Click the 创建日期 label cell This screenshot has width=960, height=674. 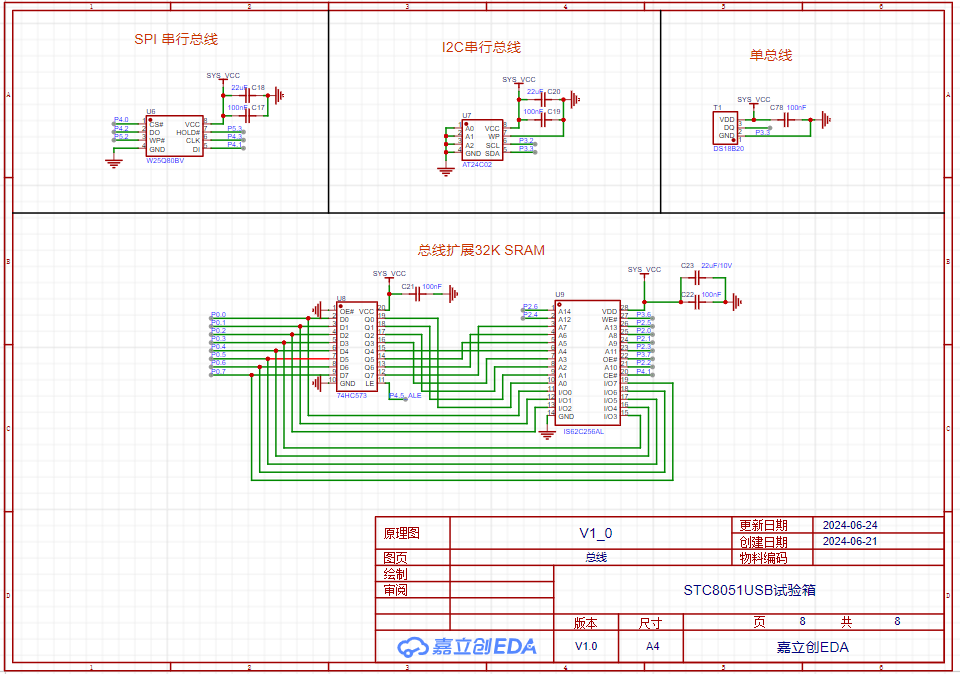click(763, 542)
